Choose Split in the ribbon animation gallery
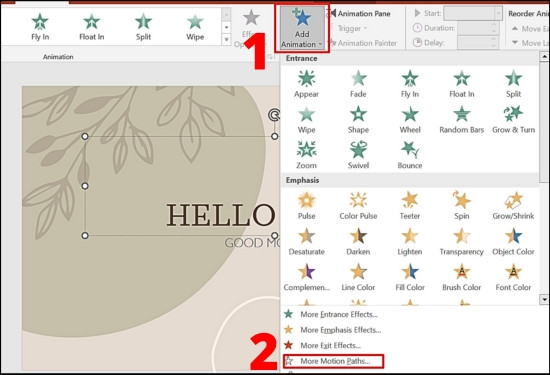The image size is (550, 375). pyautogui.click(x=143, y=27)
